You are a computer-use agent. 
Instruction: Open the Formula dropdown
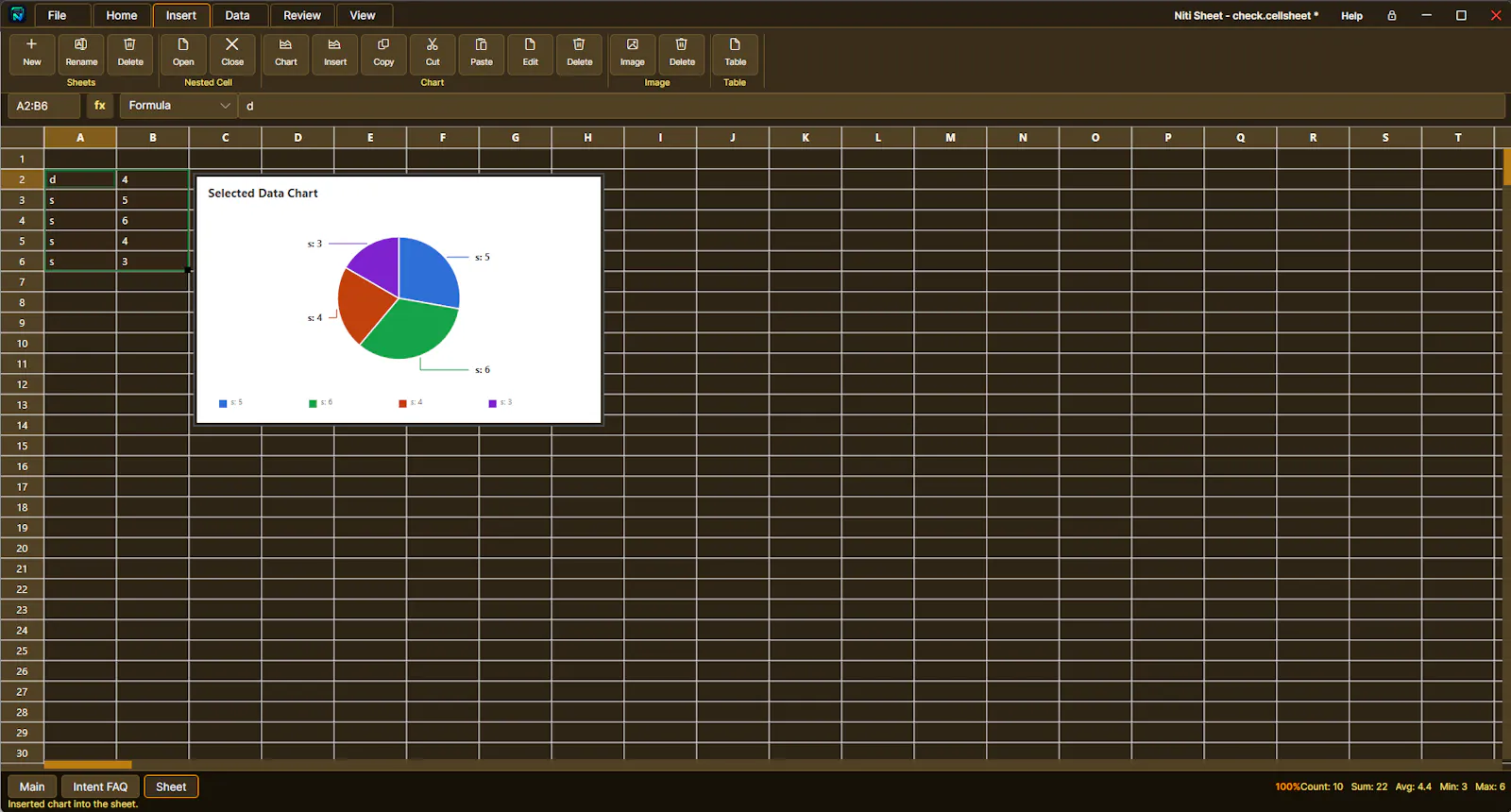point(178,106)
